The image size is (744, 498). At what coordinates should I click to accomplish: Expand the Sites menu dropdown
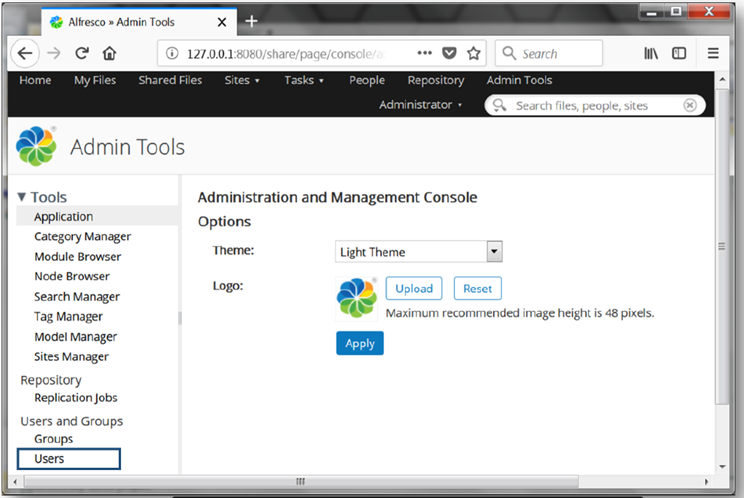coord(242,81)
